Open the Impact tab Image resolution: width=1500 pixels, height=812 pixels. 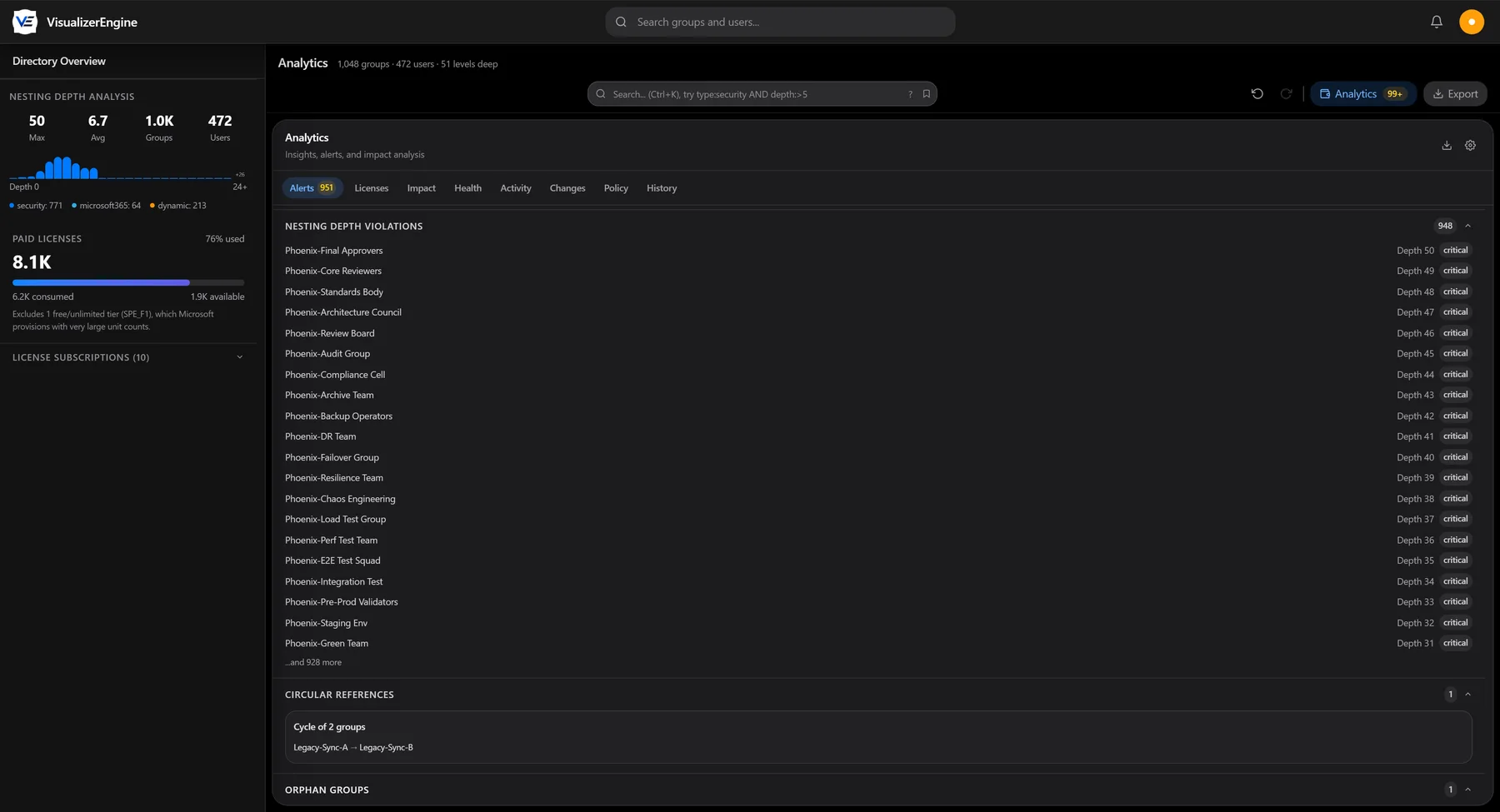422,188
